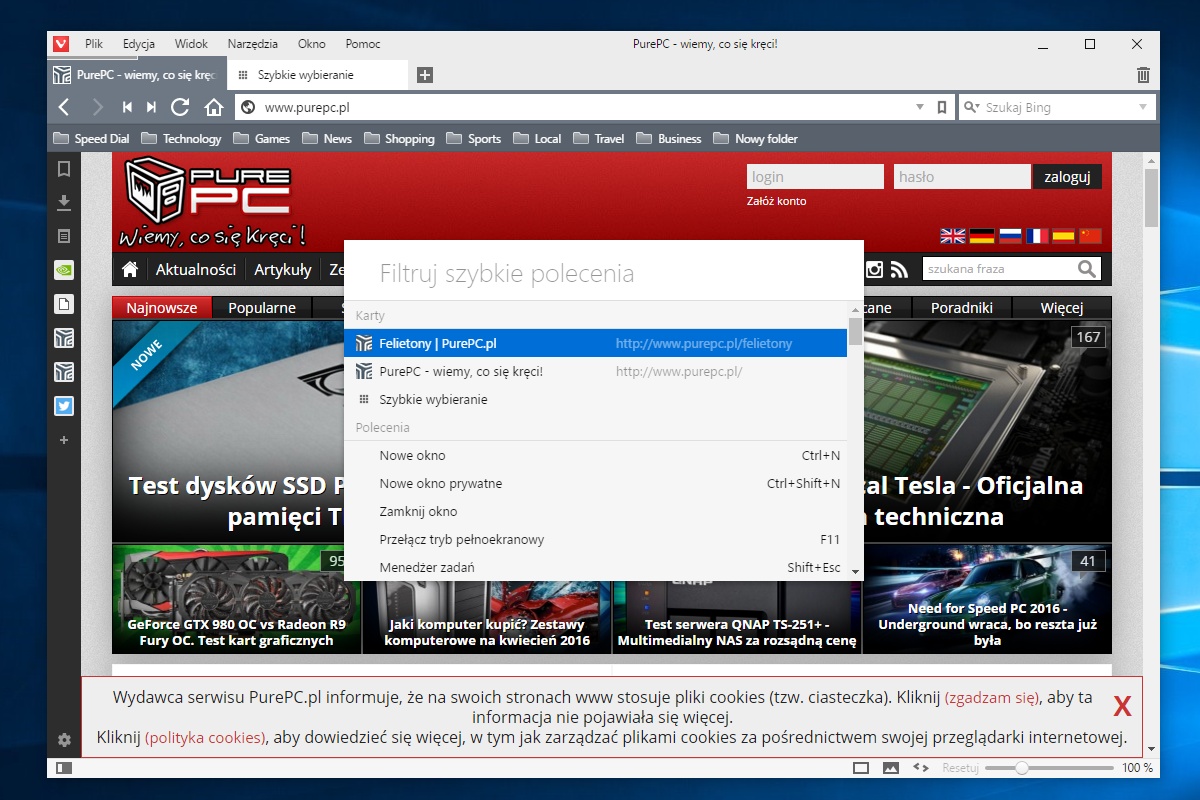
Task: Click the Forward navigation arrow
Action: (97, 107)
